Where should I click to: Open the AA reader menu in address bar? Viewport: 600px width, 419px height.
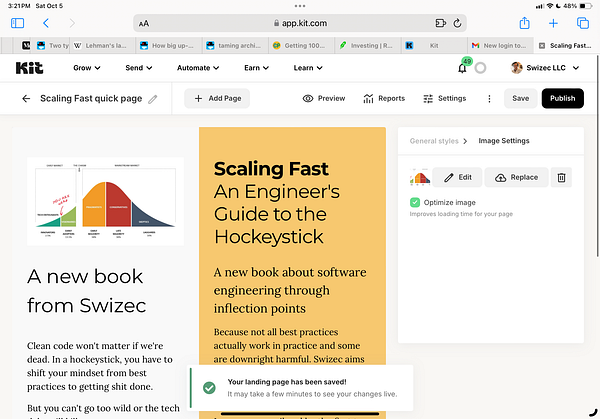click(144, 24)
